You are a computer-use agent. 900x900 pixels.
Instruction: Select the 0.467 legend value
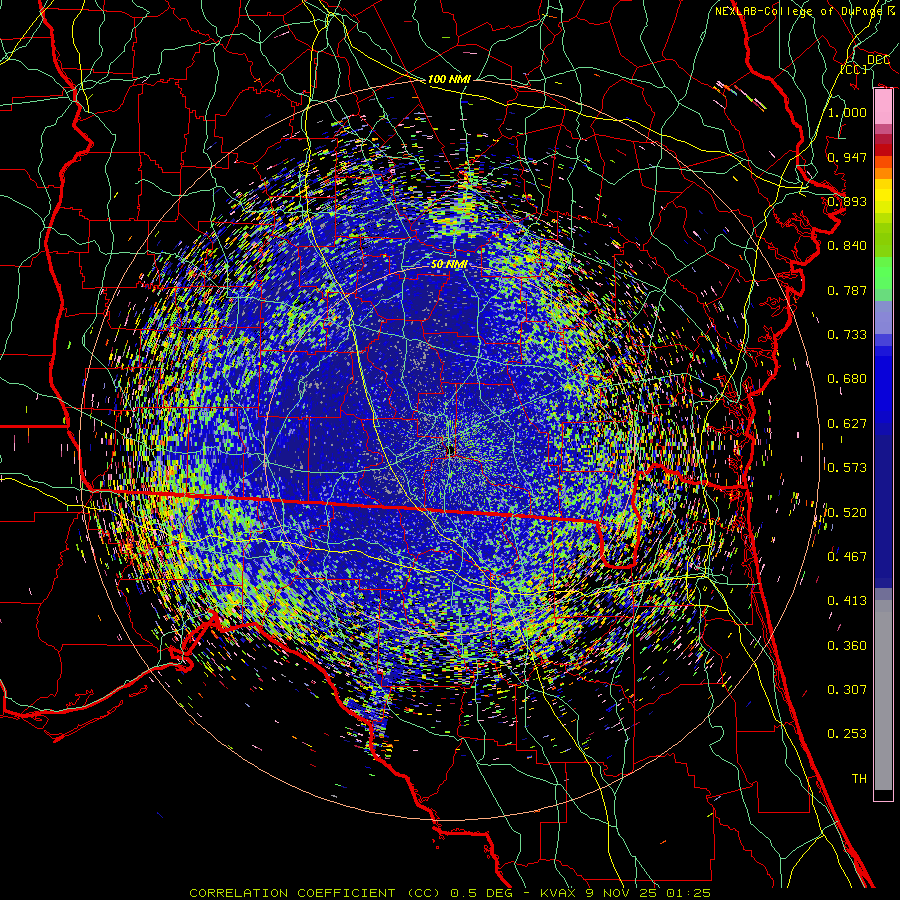point(847,557)
